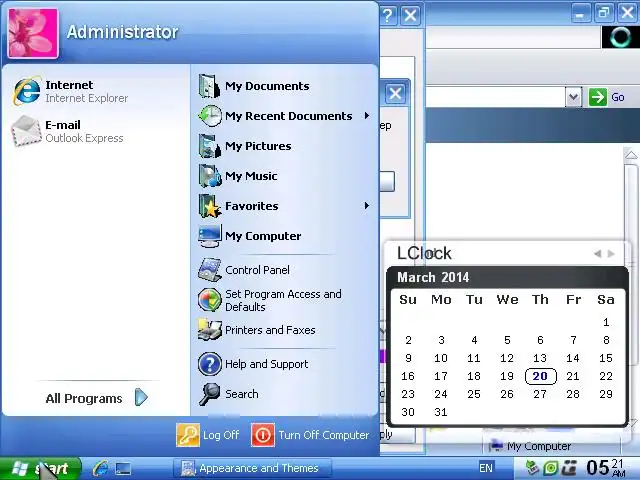Click the Administrator user name
The image size is (640, 480).
(122, 32)
